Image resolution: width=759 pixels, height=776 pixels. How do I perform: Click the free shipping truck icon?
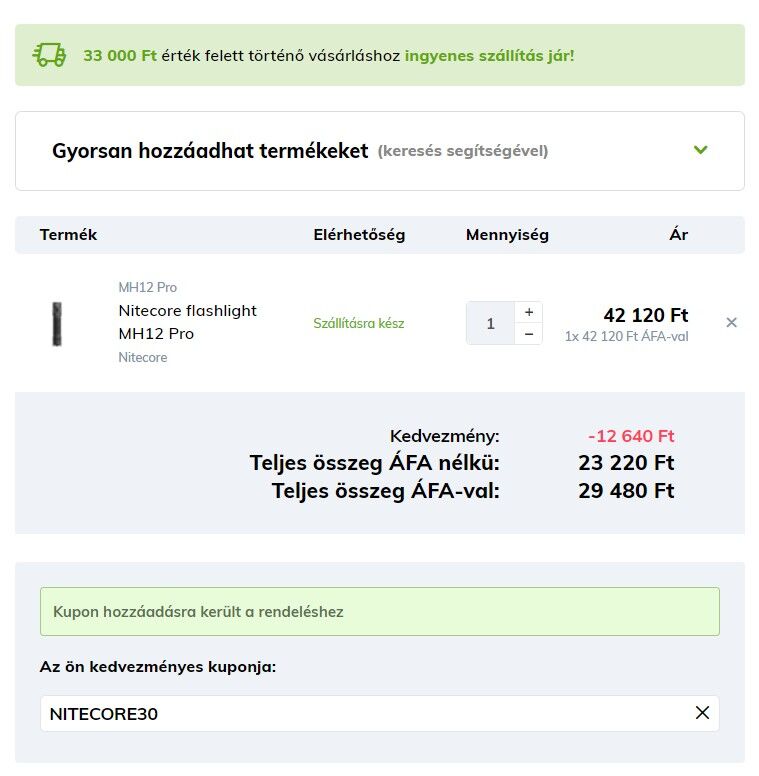coord(49,55)
